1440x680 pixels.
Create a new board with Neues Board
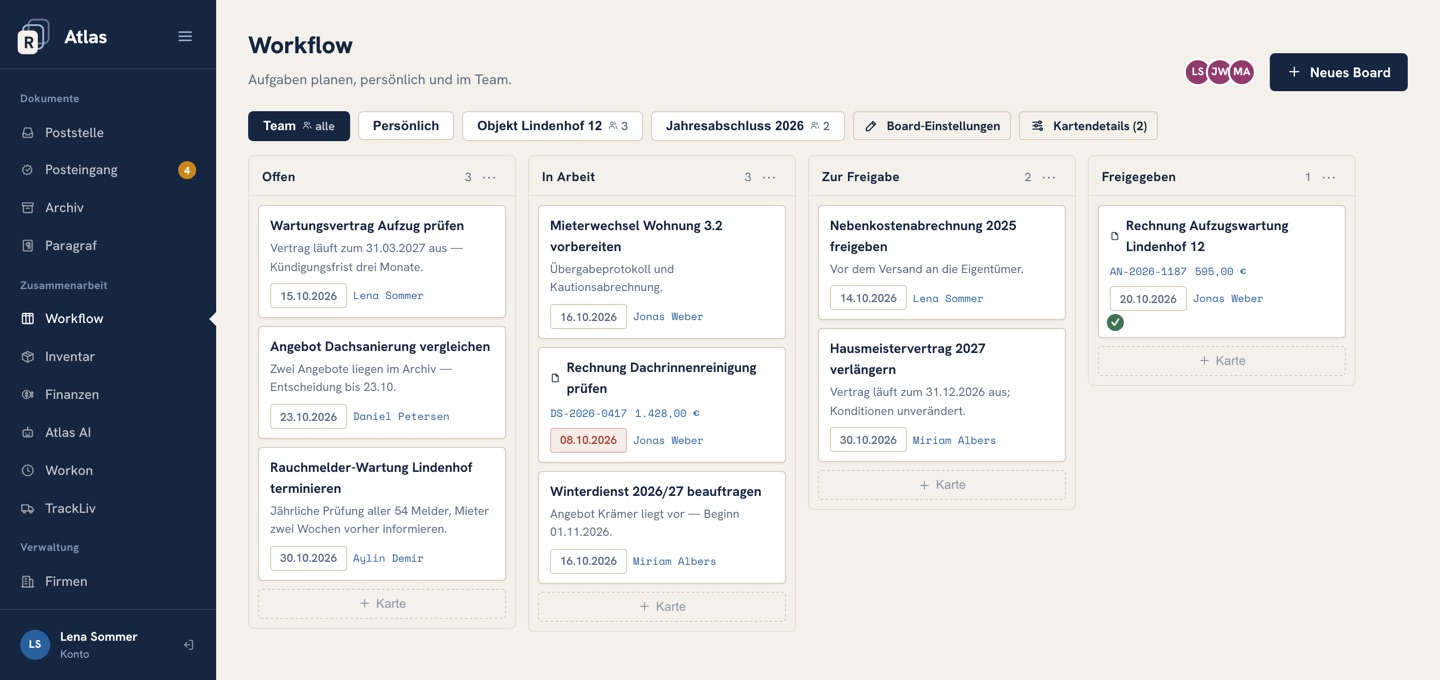tap(1338, 72)
